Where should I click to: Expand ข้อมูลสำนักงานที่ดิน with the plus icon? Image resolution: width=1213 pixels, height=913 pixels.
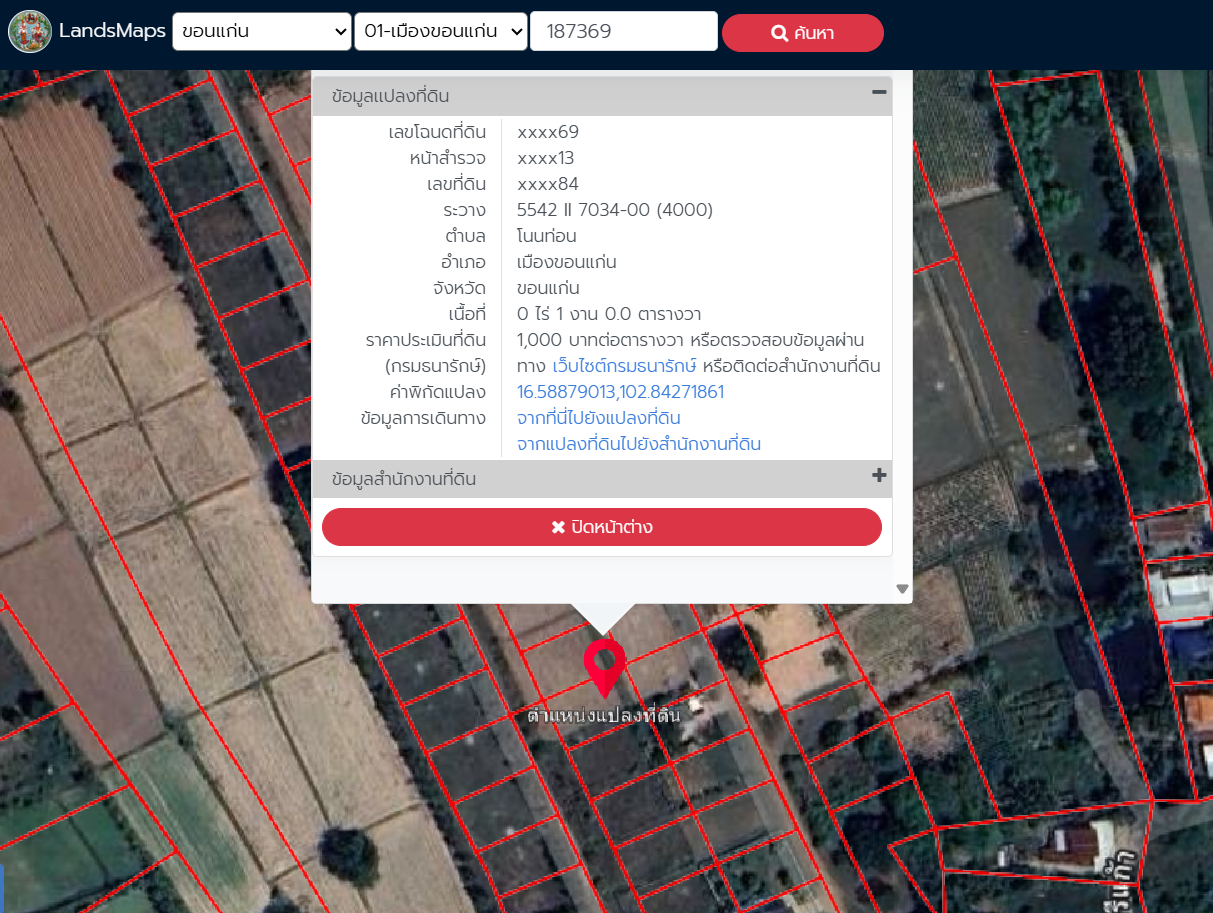(879, 476)
